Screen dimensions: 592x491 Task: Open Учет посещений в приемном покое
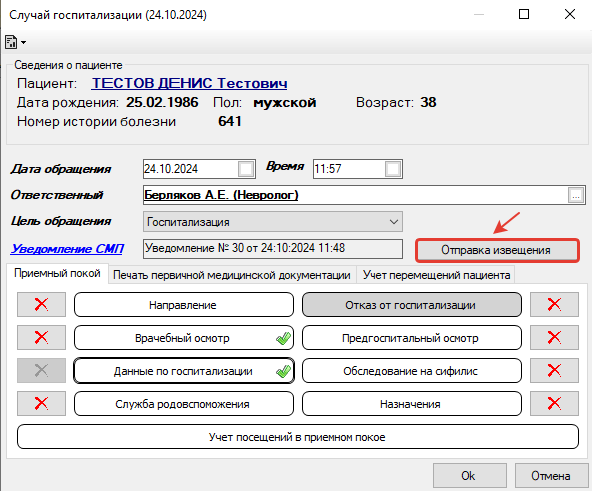(x=298, y=437)
